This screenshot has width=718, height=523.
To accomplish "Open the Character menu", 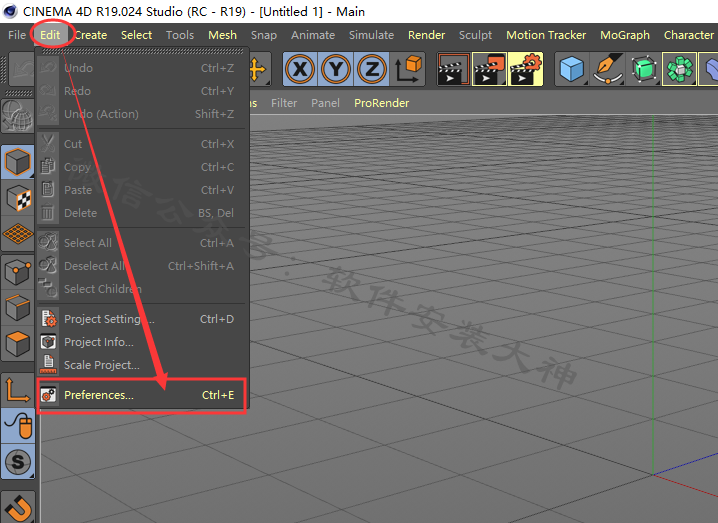I will tap(689, 35).
